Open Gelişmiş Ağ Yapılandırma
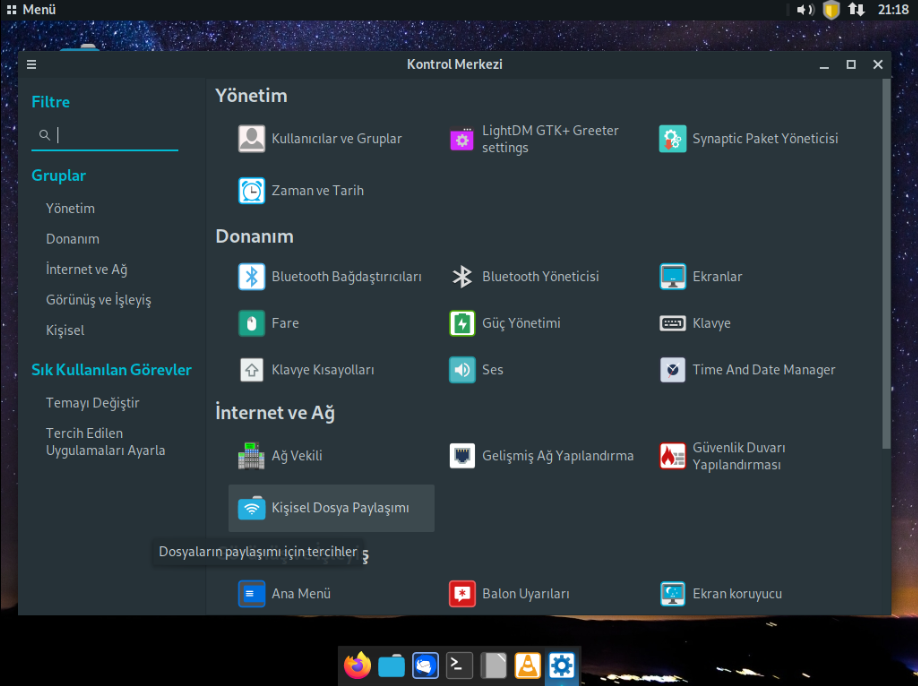The image size is (918, 686). click(x=542, y=456)
